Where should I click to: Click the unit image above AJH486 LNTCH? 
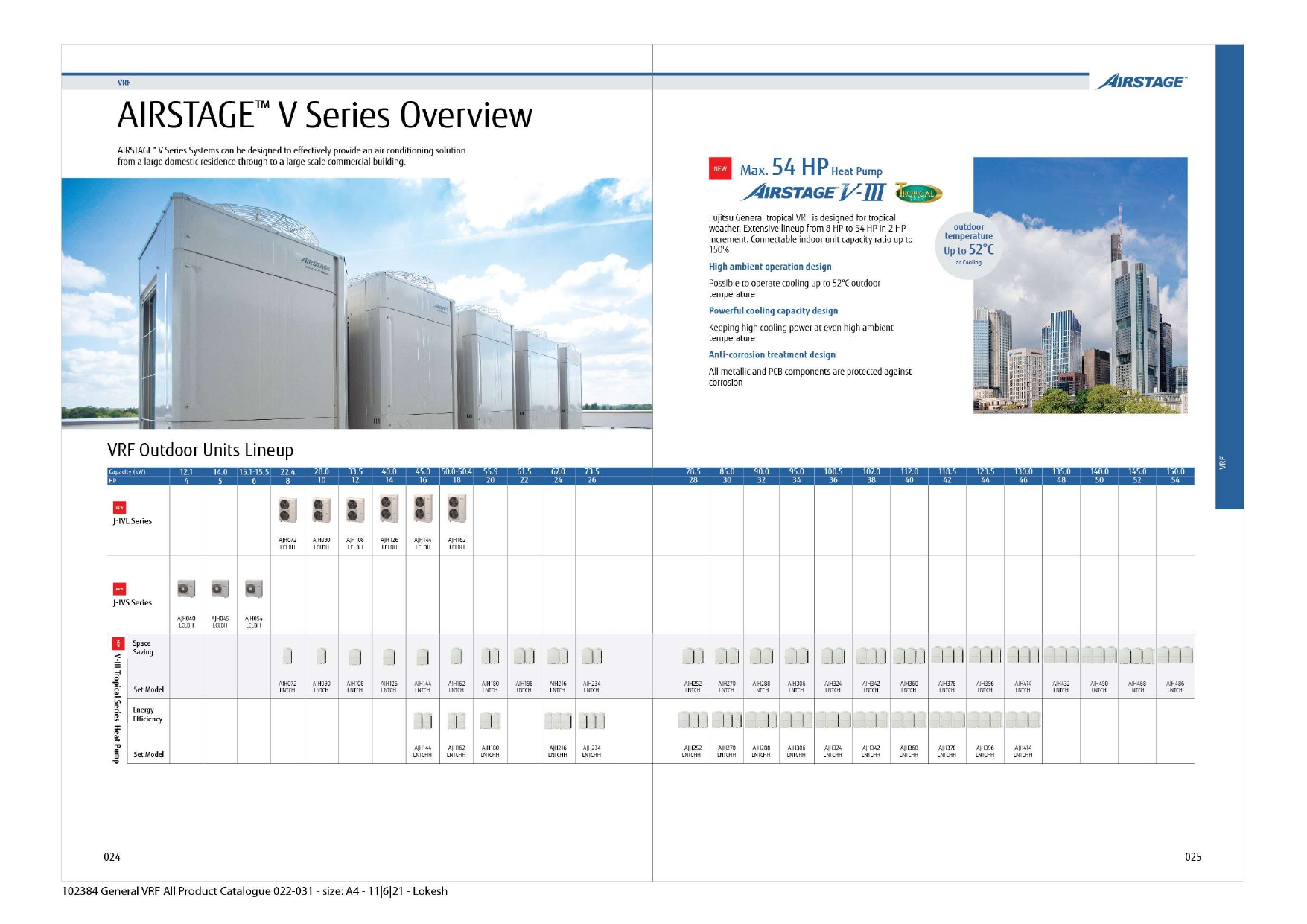pyautogui.click(x=1175, y=655)
